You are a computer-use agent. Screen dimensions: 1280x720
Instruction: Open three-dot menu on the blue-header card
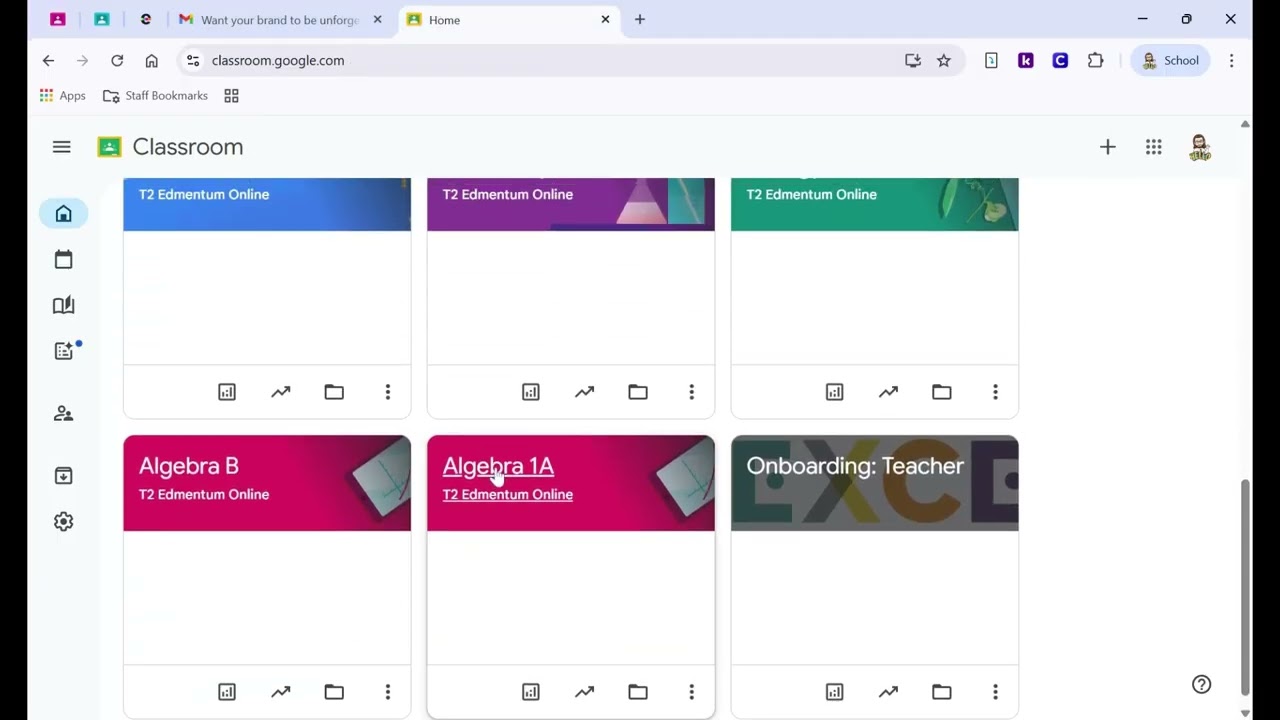pyautogui.click(x=388, y=392)
